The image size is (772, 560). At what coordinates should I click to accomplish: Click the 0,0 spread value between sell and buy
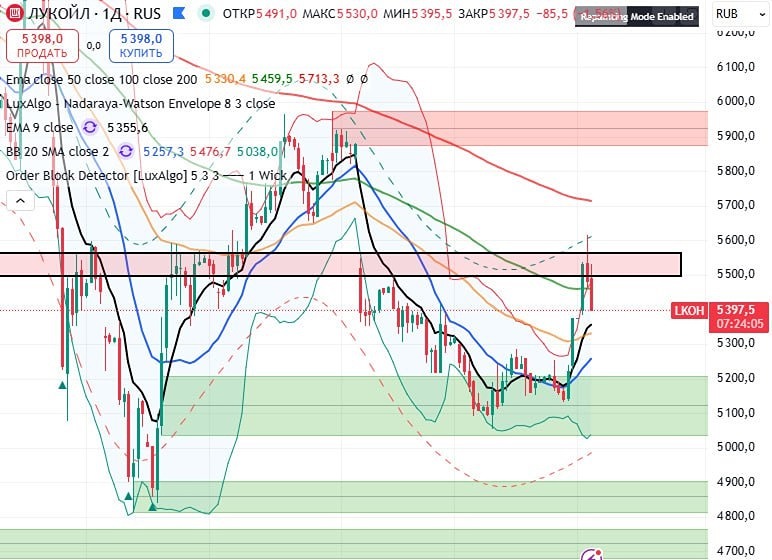(x=94, y=46)
